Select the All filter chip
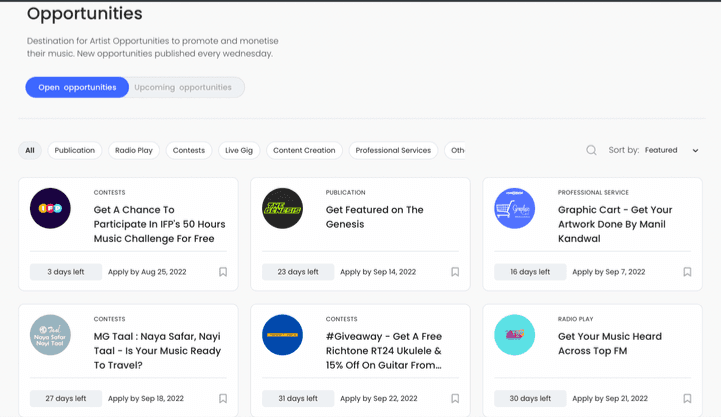 30,151
